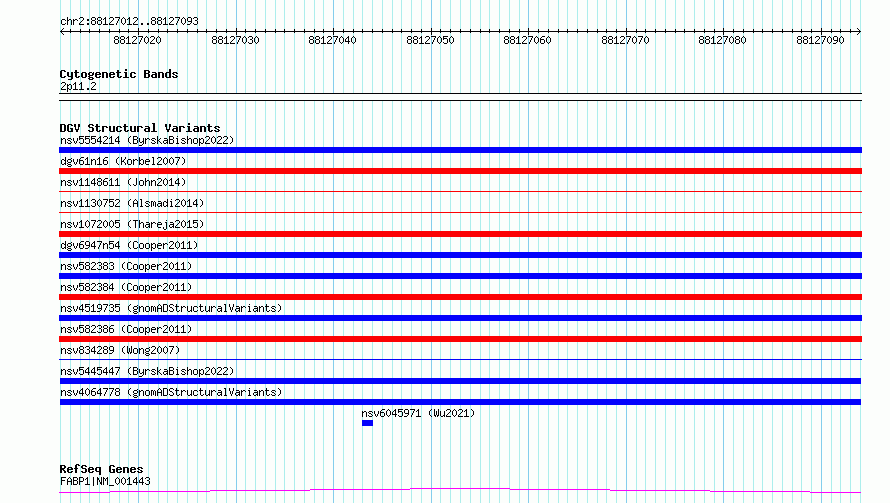The image size is (890, 503).
Task: Open nsv6045971 (Wu2021) variant label
Action: tap(418, 413)
